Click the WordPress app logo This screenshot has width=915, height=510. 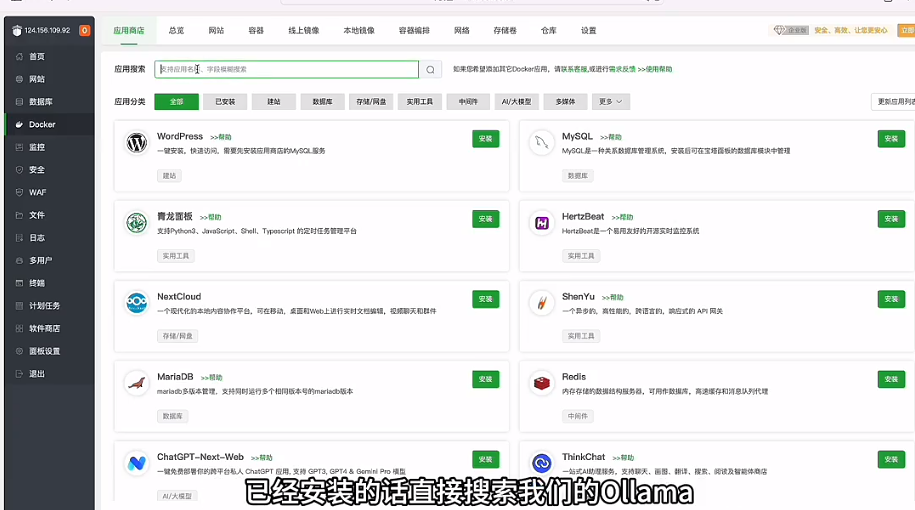[x=137, y=143]
